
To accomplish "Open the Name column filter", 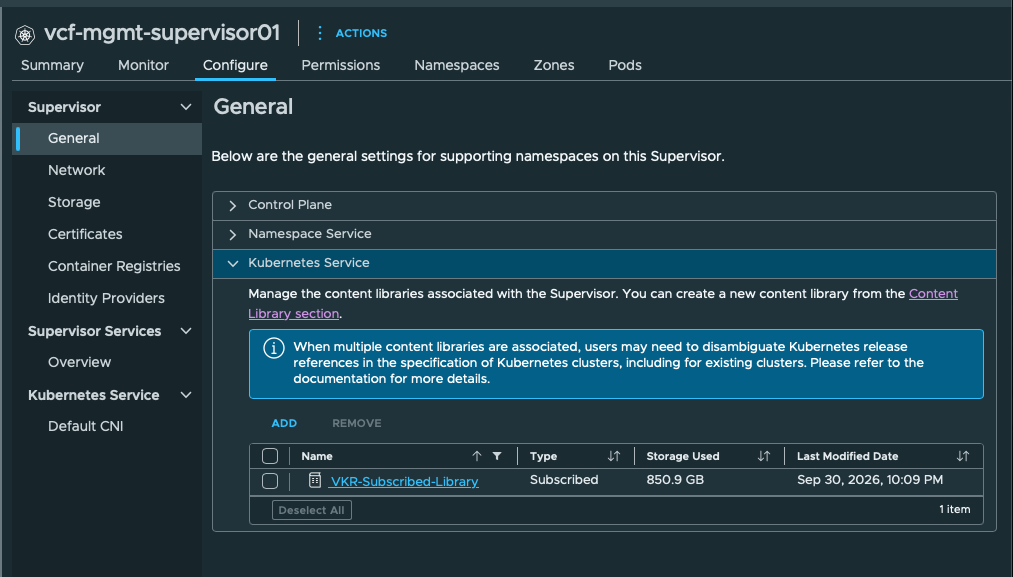I will point(497,456).
